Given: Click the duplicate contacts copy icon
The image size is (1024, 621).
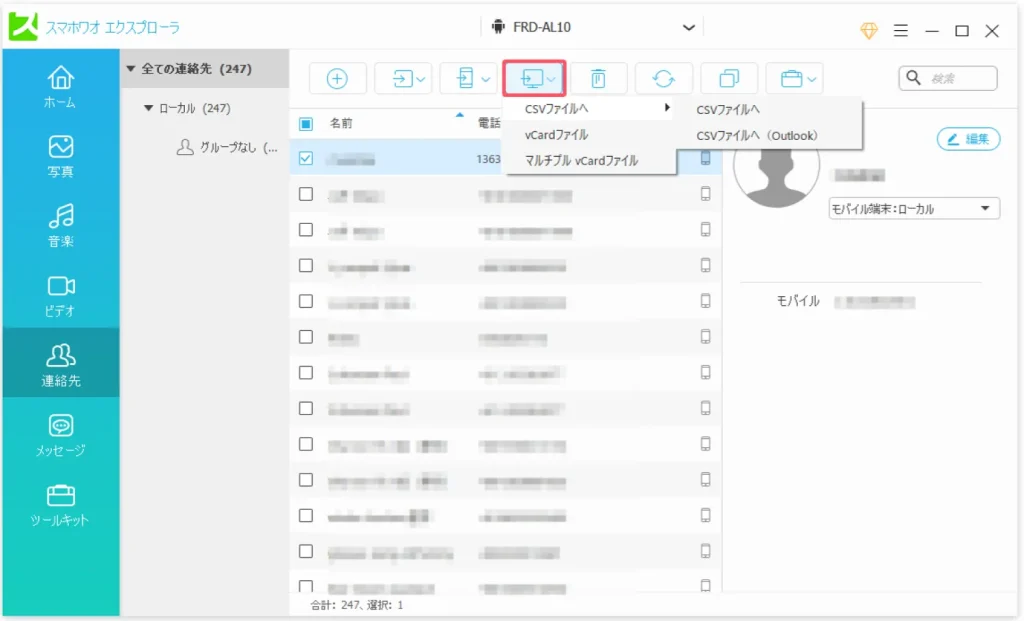Looking at the screenshot, I should (728, 79).
